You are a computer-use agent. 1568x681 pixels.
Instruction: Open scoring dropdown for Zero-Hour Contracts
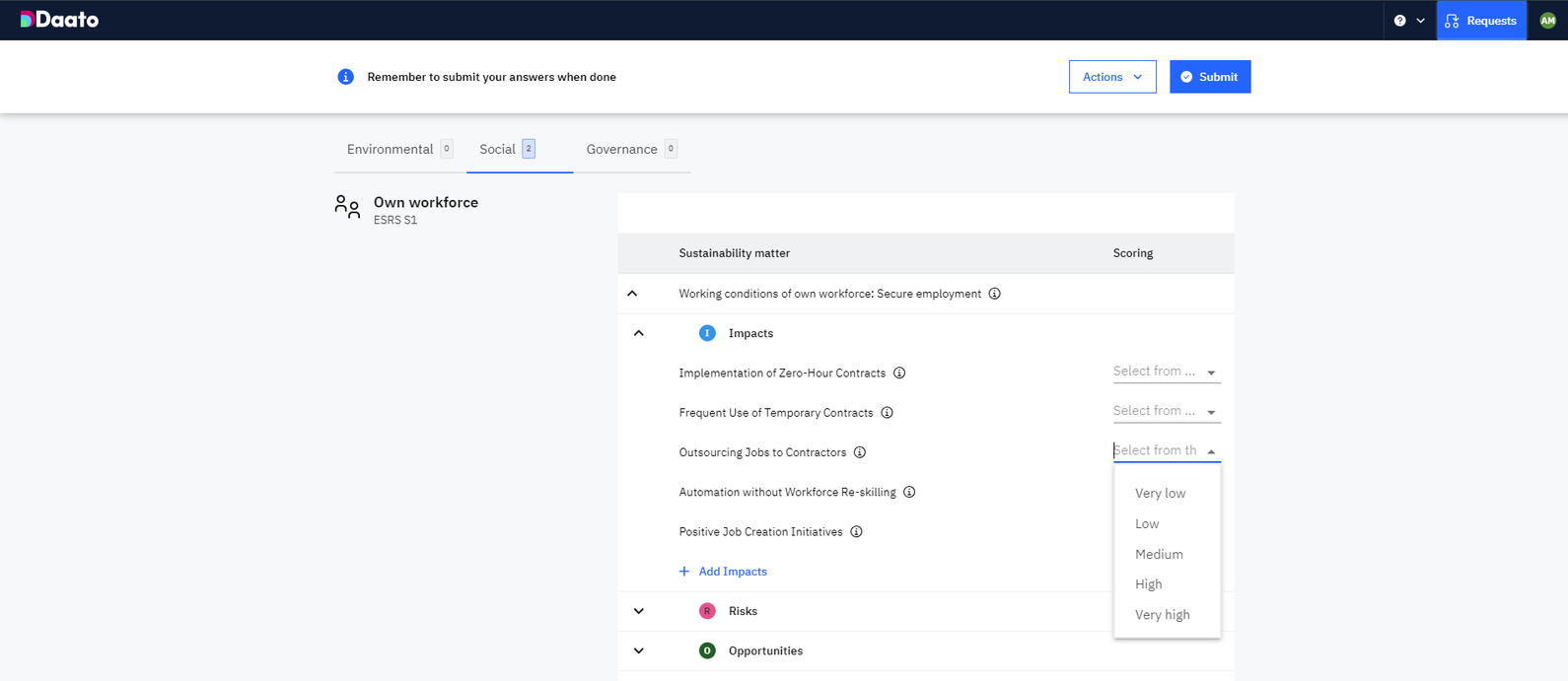(1166, 373)
